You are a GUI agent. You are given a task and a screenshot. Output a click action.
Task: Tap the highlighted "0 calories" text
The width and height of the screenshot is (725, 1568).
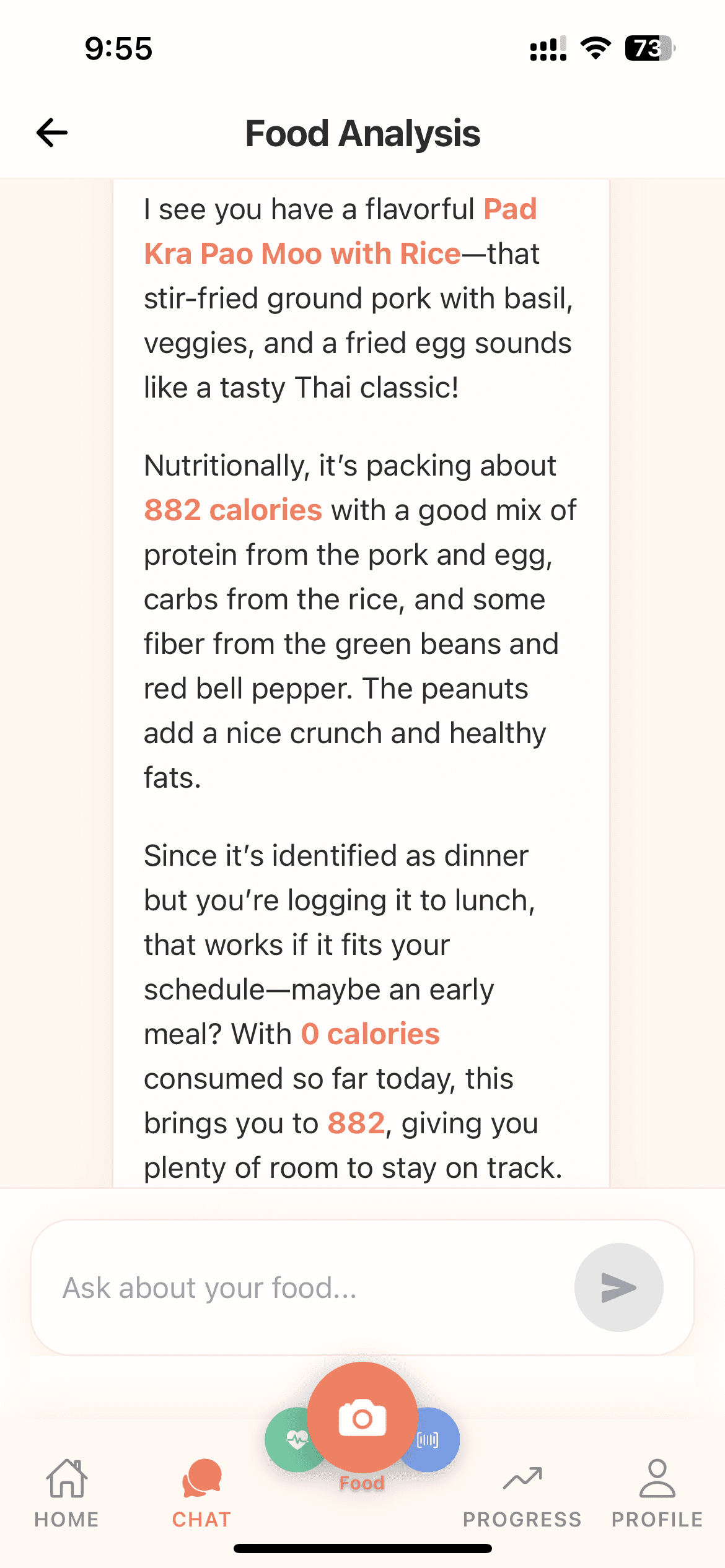371,1034
